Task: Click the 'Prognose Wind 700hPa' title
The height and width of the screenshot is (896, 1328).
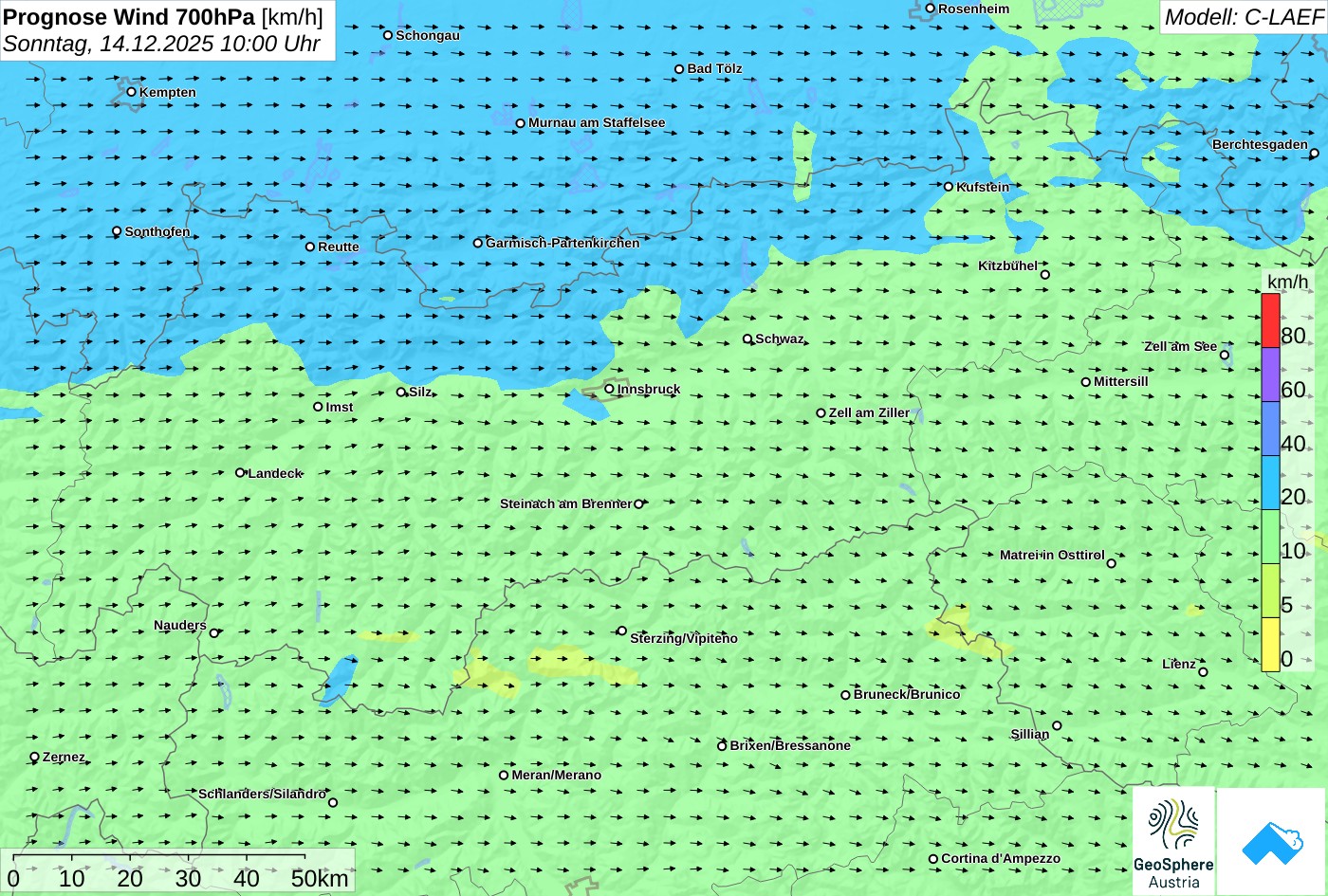Action: pyautogui.click(x=129, y=17)
